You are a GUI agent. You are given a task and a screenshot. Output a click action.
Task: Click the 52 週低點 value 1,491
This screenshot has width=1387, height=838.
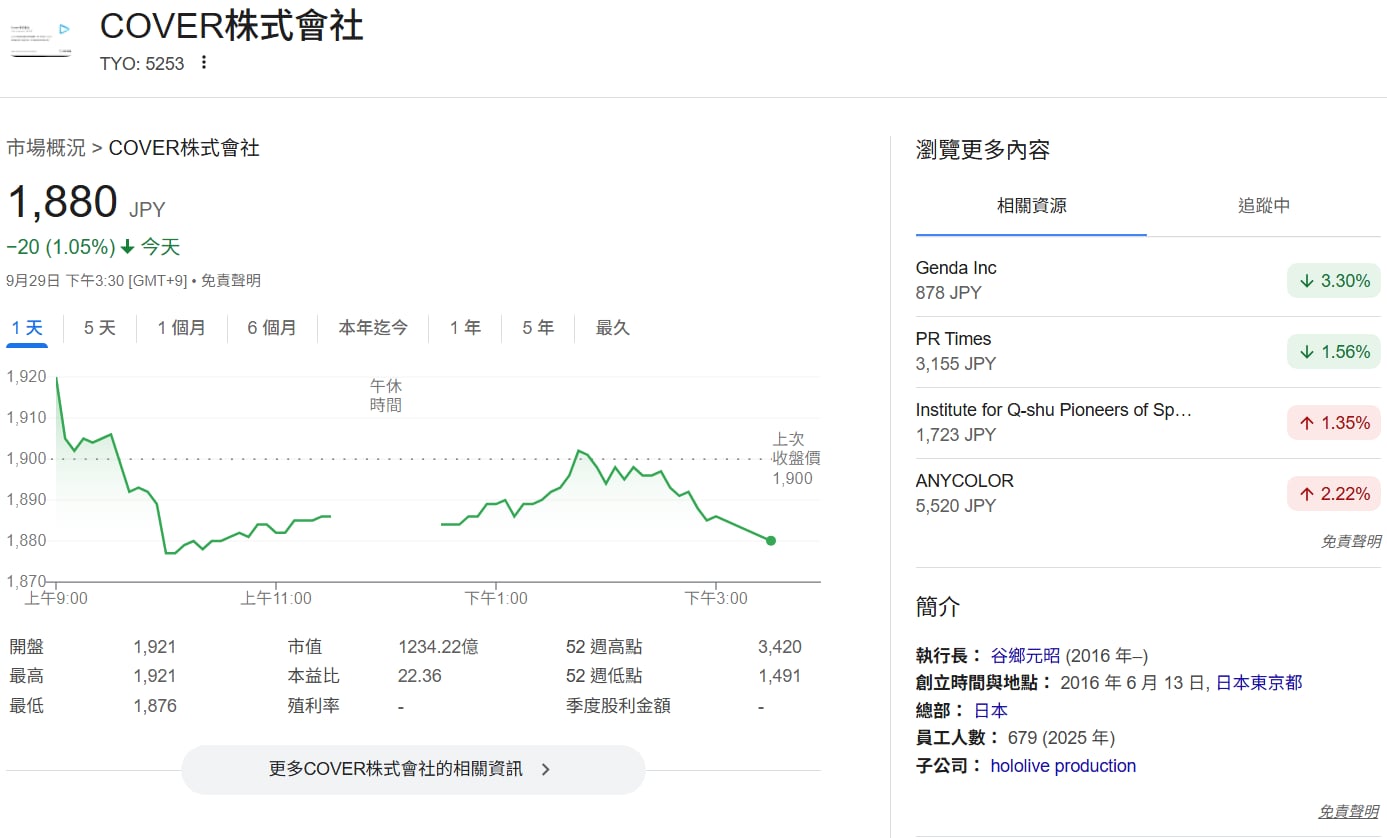(780, 676)
